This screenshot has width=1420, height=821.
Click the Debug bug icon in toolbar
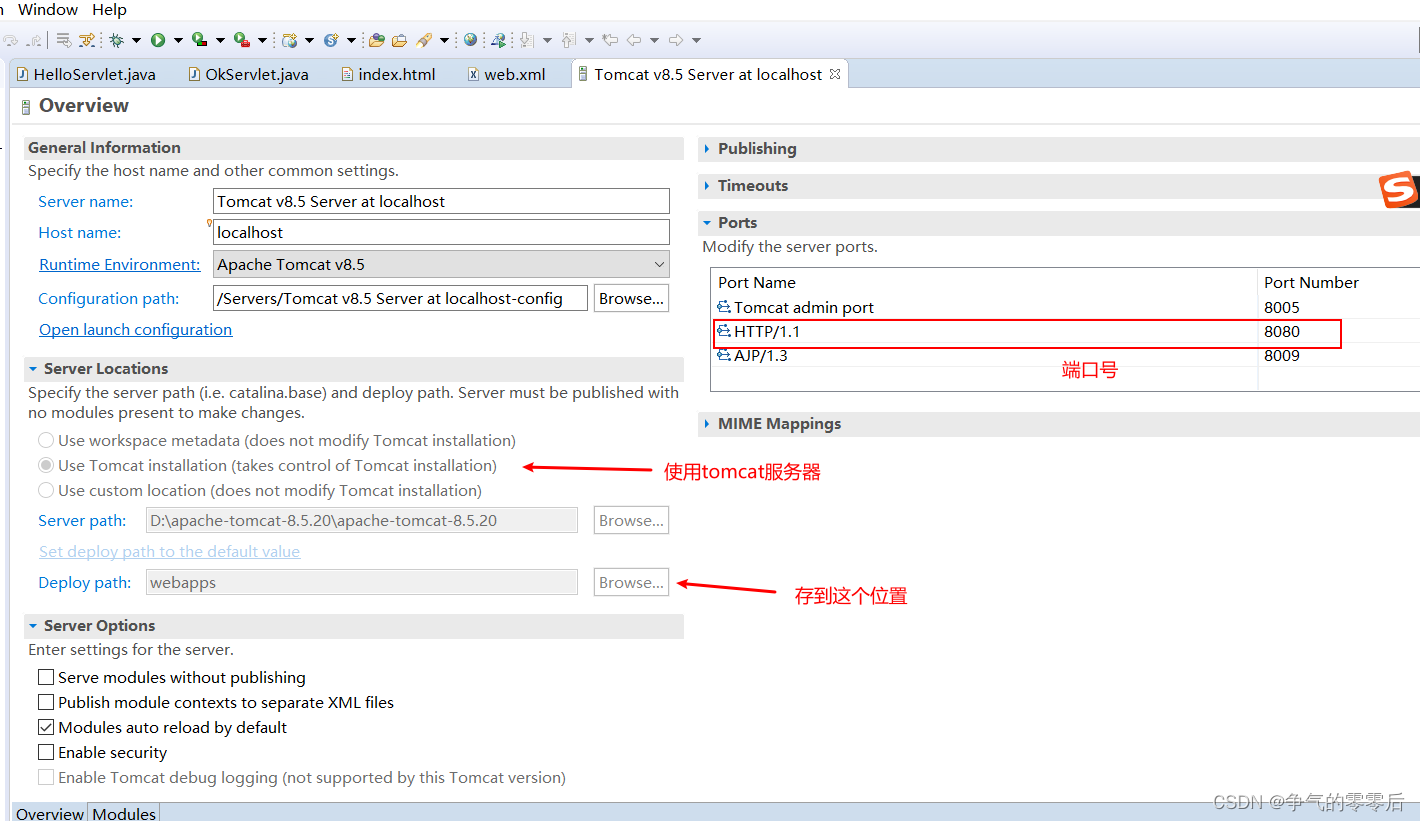[x=117, y=40]
